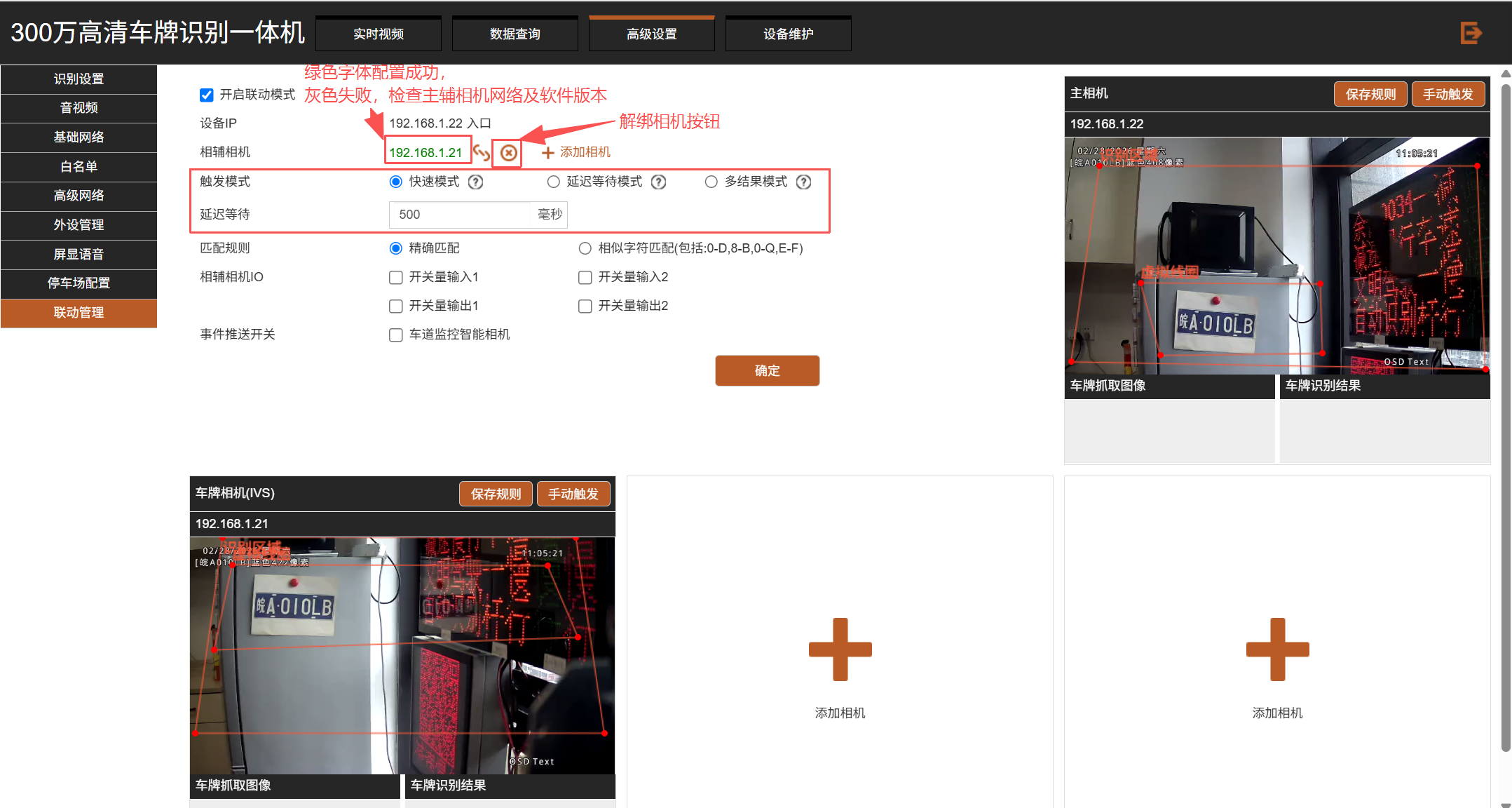Select 延迟等待模式 radio button
The height and width of the screenshot is (808, 1512).
(554, 182)
